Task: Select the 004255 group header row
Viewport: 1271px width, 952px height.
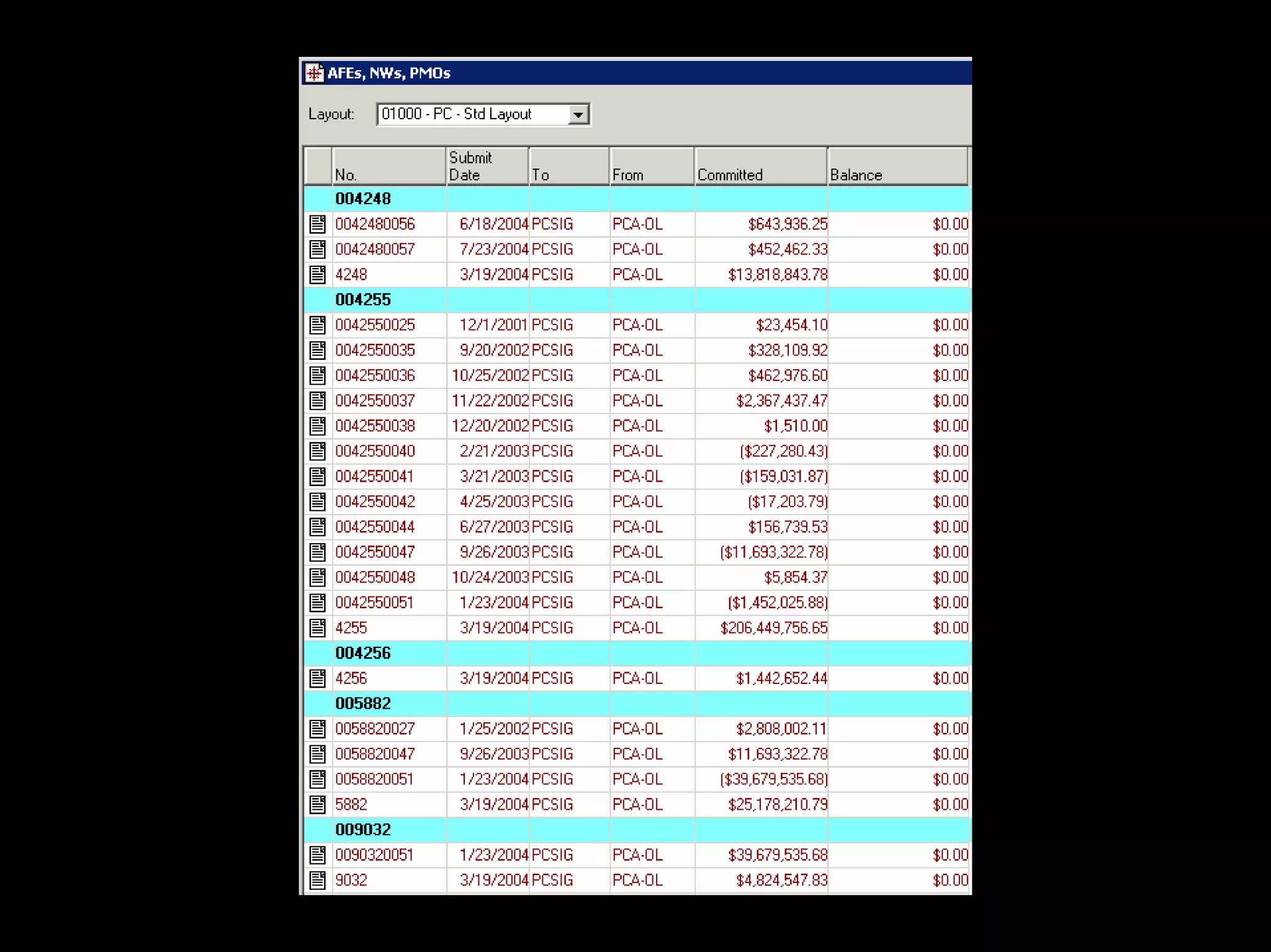Action: click(363, 300)
